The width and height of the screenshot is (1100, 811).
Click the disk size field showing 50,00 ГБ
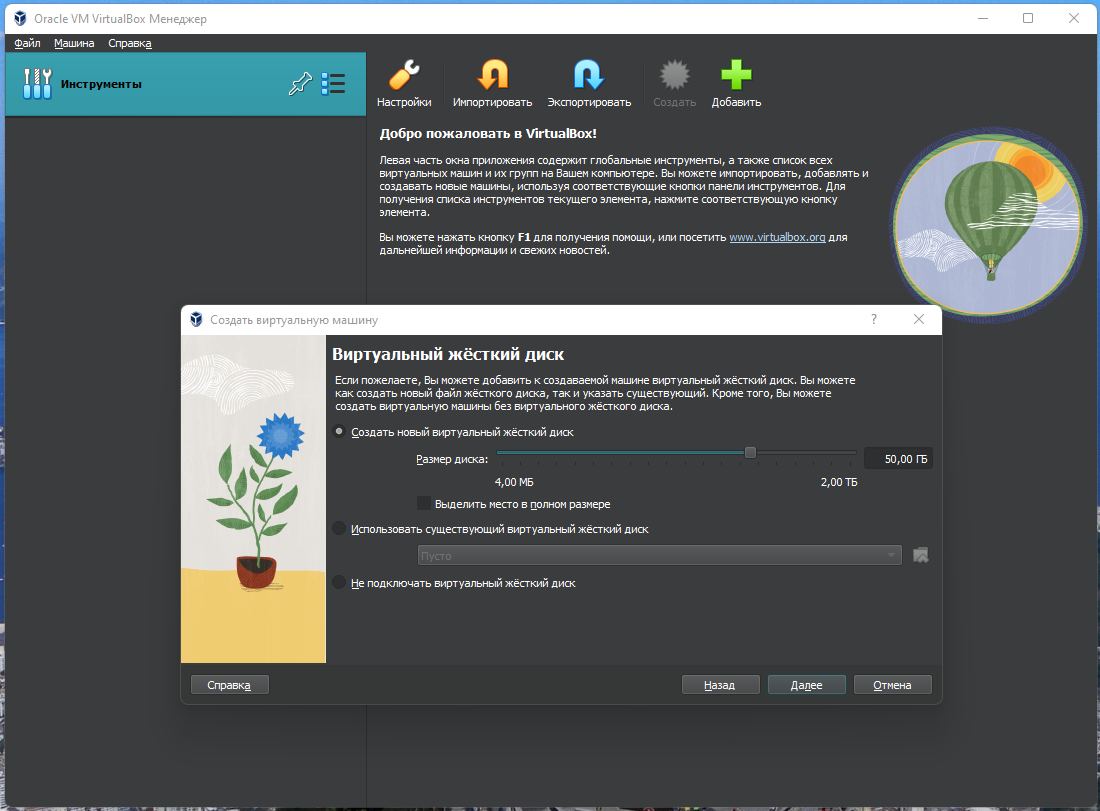898,459
